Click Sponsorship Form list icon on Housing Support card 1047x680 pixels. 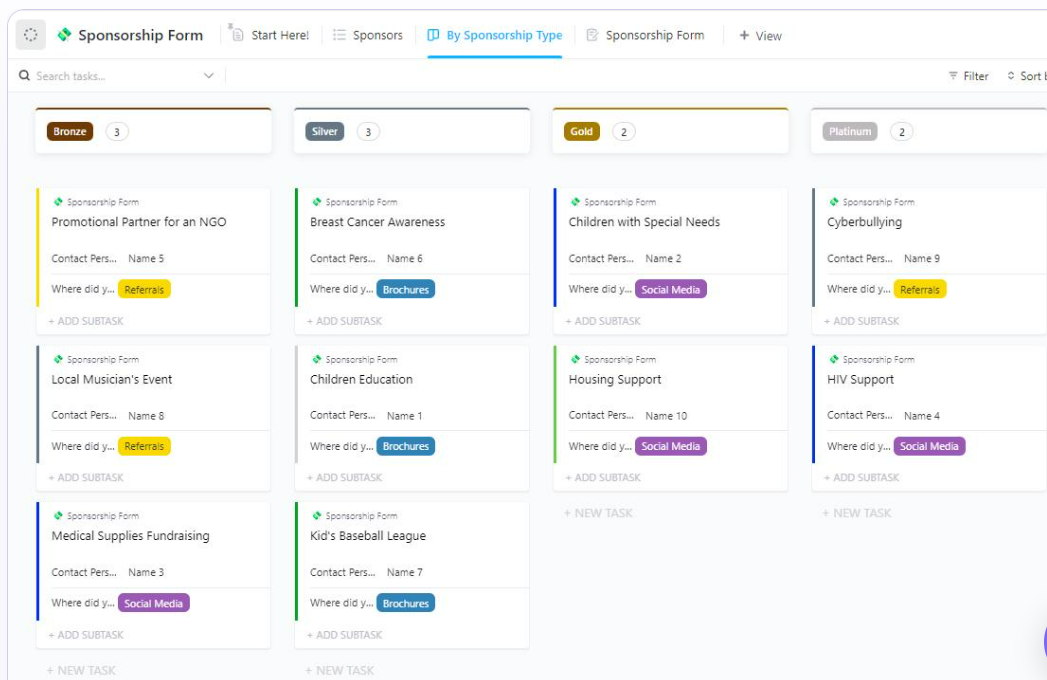click(575, 359)
